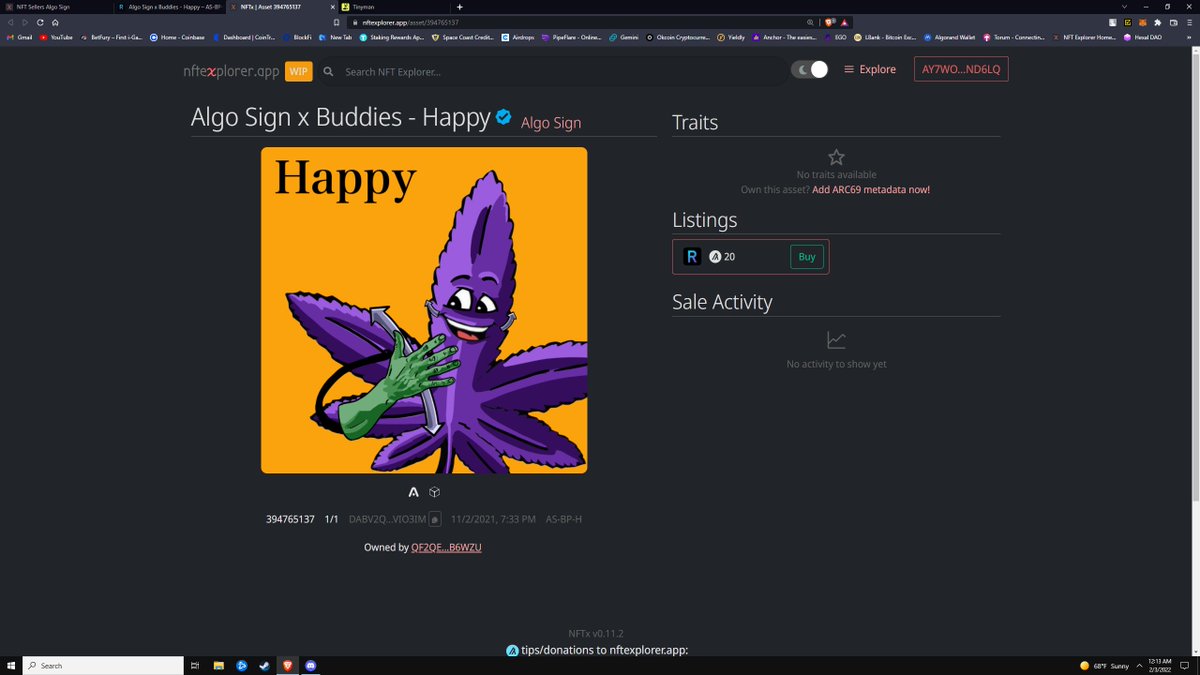This screenshot has width=1200, height=675.
Task: Click the browser home icon
Action: point(55,22)
